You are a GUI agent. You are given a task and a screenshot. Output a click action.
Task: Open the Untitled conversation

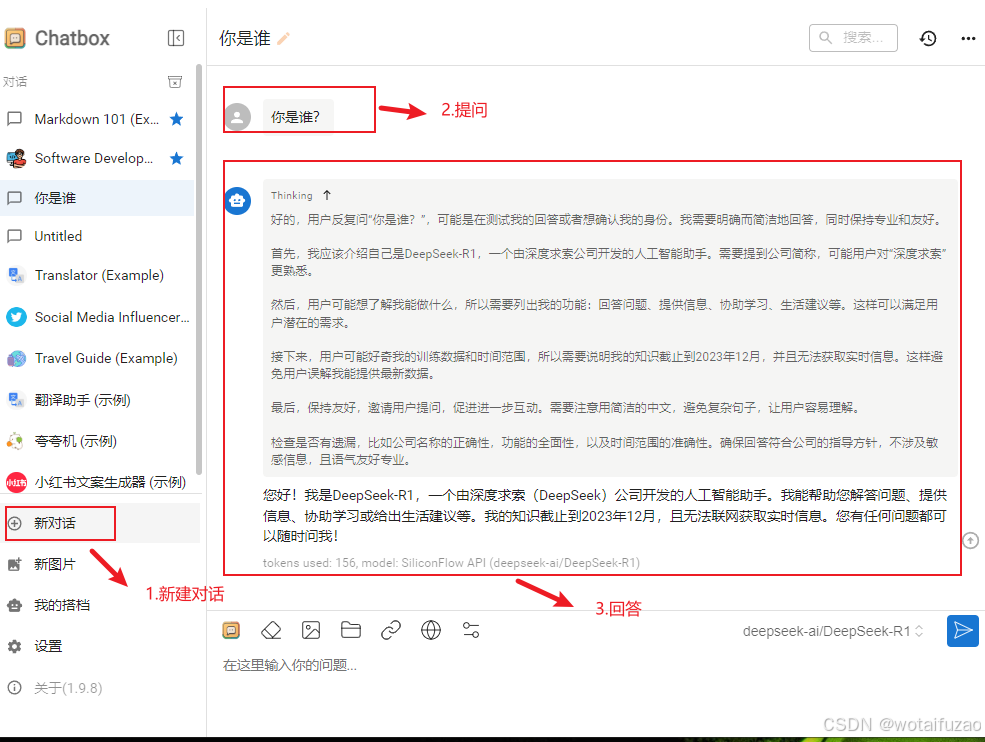click(97, 236)
